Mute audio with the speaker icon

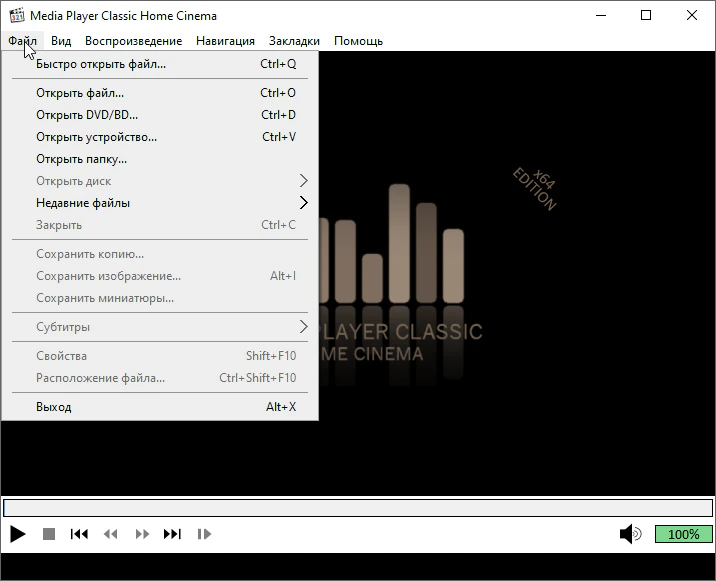coord(630,534)
